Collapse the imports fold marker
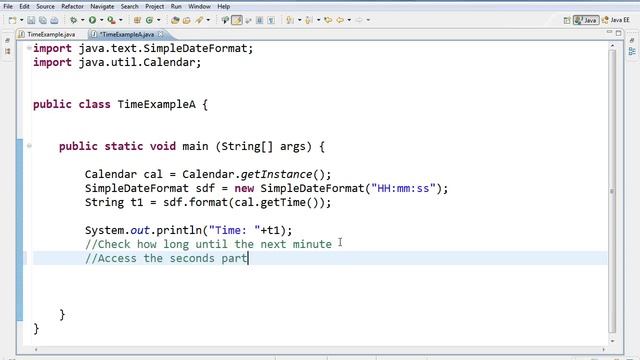 (x=29, y=48)
